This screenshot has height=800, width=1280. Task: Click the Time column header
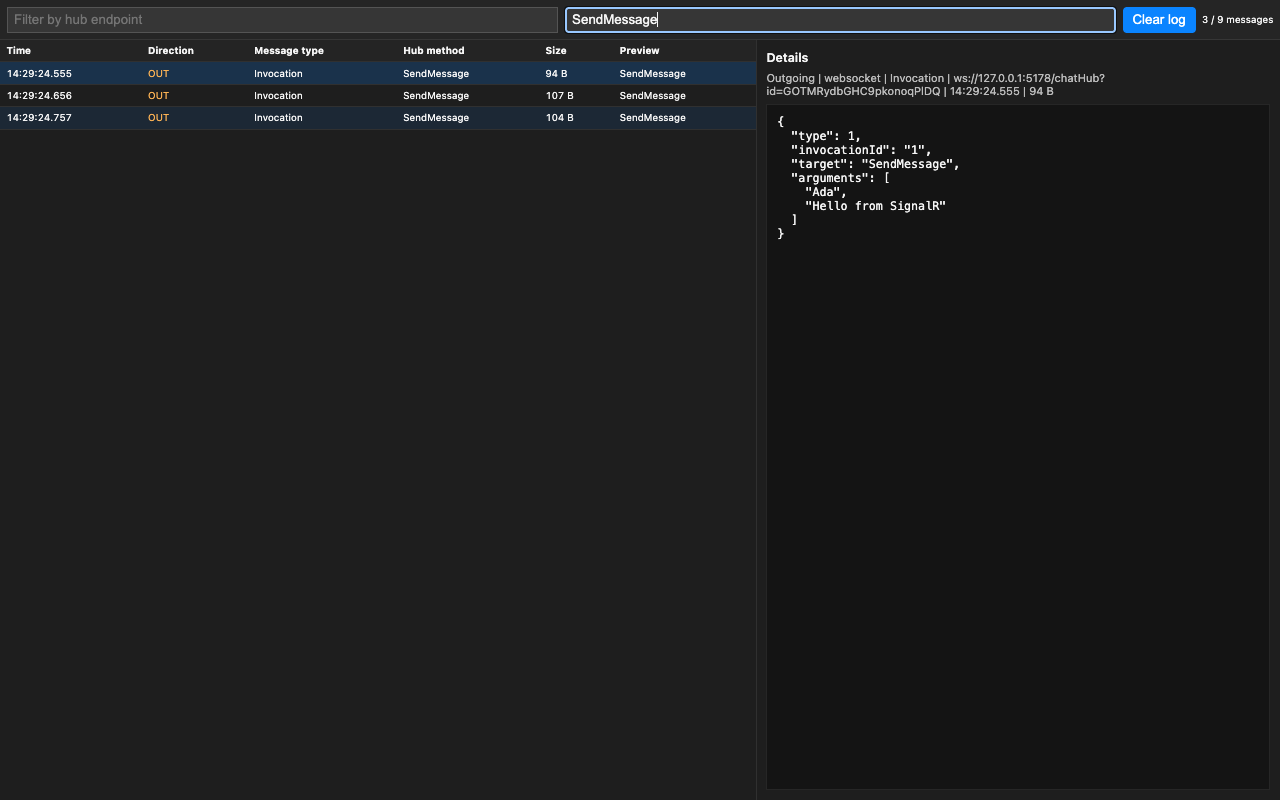(19, 51)
